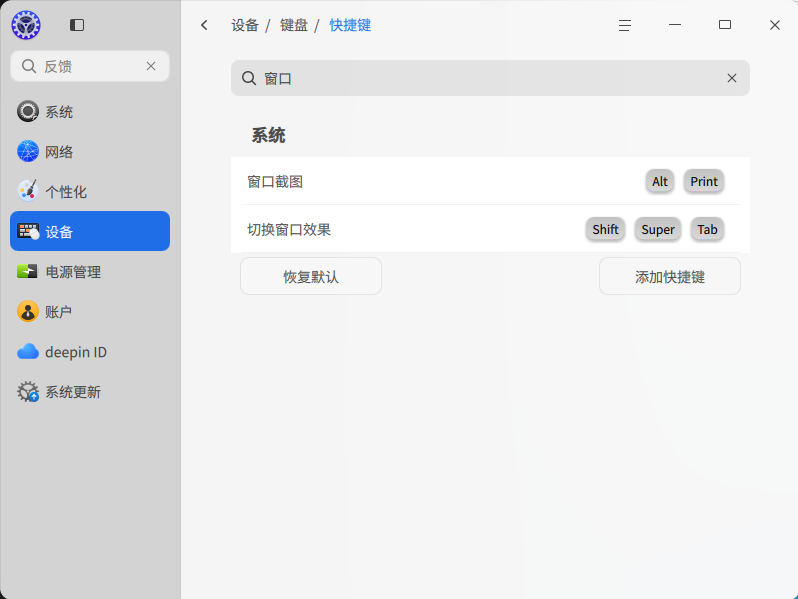The width and height of the screenshot is (798, 599).
Task: Click the shortcut search magnifier icon
Action: [249, 78]
